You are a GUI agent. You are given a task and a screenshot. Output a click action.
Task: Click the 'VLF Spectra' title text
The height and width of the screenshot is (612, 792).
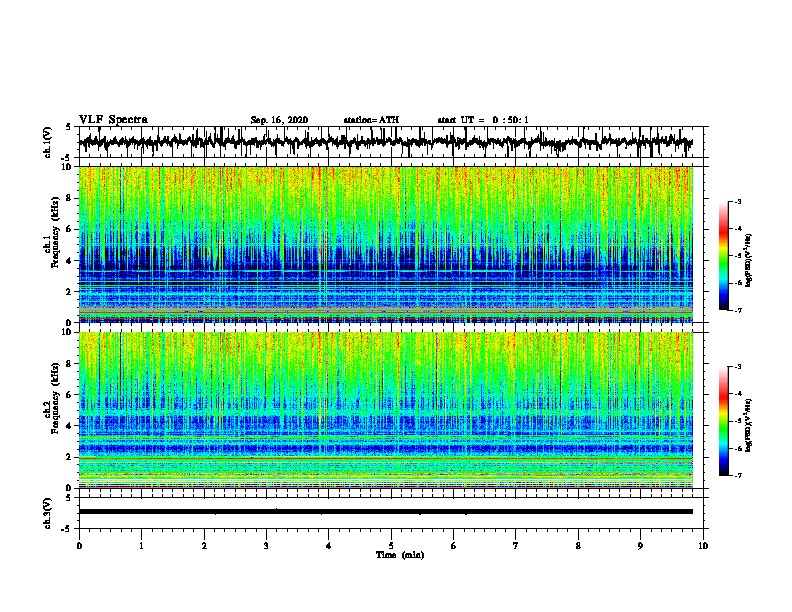[113, 120]
